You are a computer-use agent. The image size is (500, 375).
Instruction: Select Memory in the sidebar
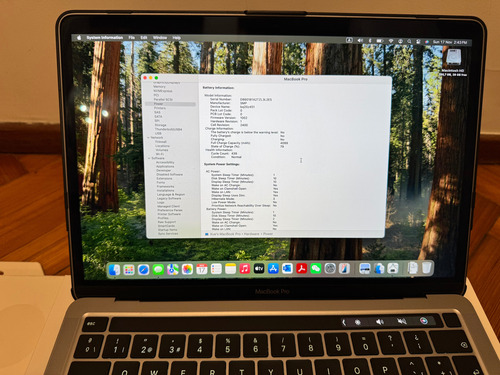[x=159, y=87]
